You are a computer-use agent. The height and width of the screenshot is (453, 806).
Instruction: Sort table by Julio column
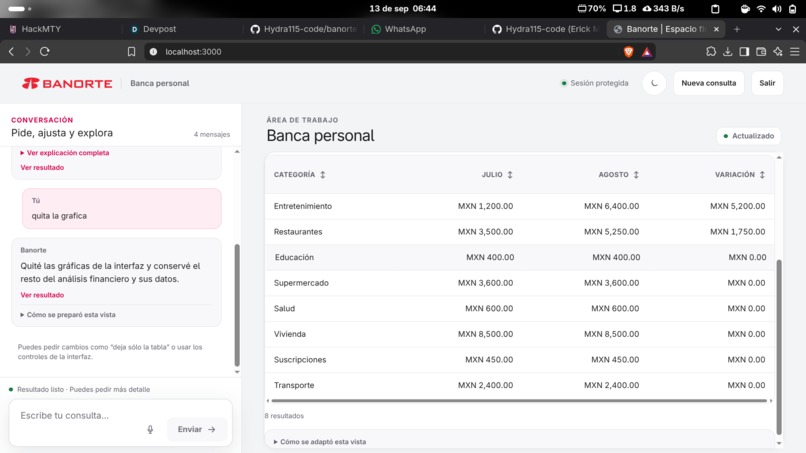[x=497, y=175]
